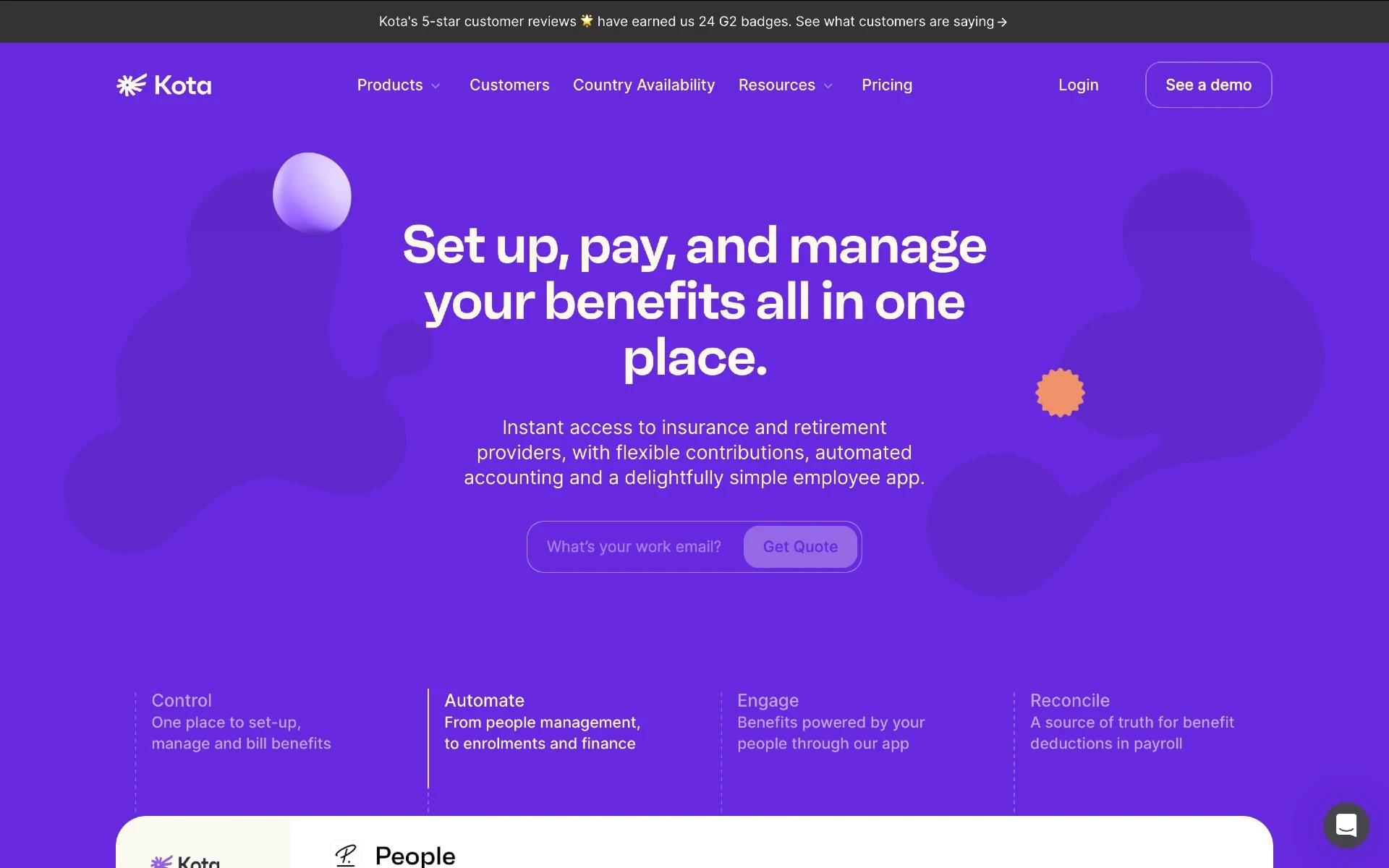Select the Pricing menu item
This screenshot has width=1389, height=868.
click(x=887, y=84)
